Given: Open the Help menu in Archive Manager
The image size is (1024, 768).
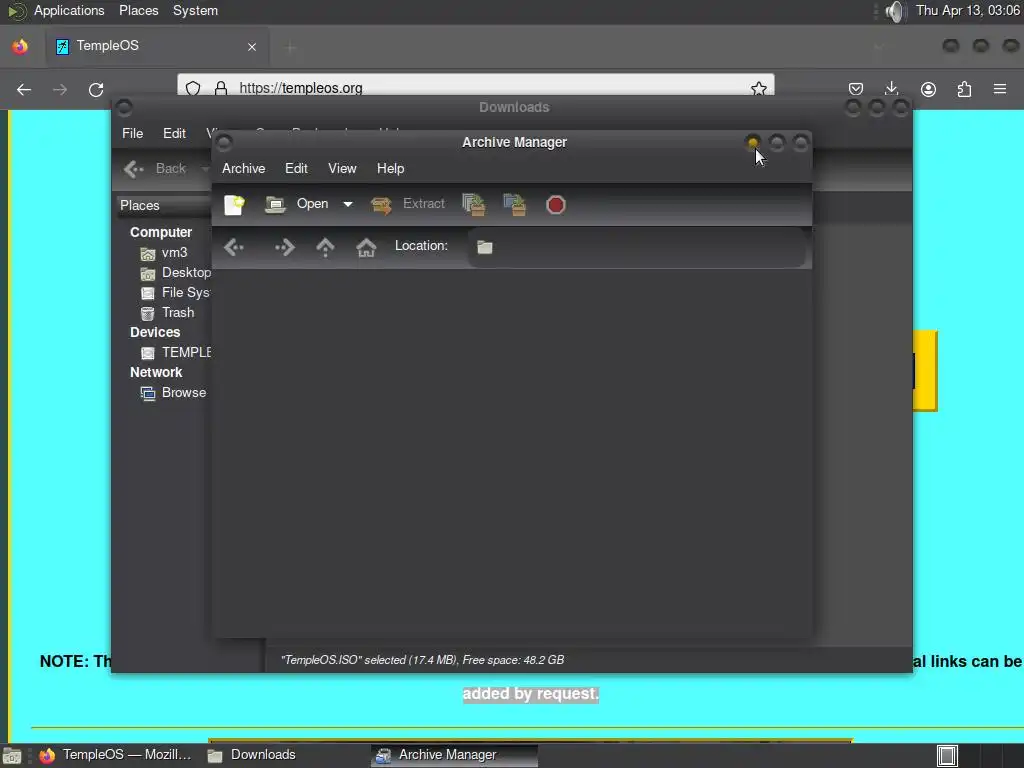Looking at the screenshot, I should pos(391,168).
